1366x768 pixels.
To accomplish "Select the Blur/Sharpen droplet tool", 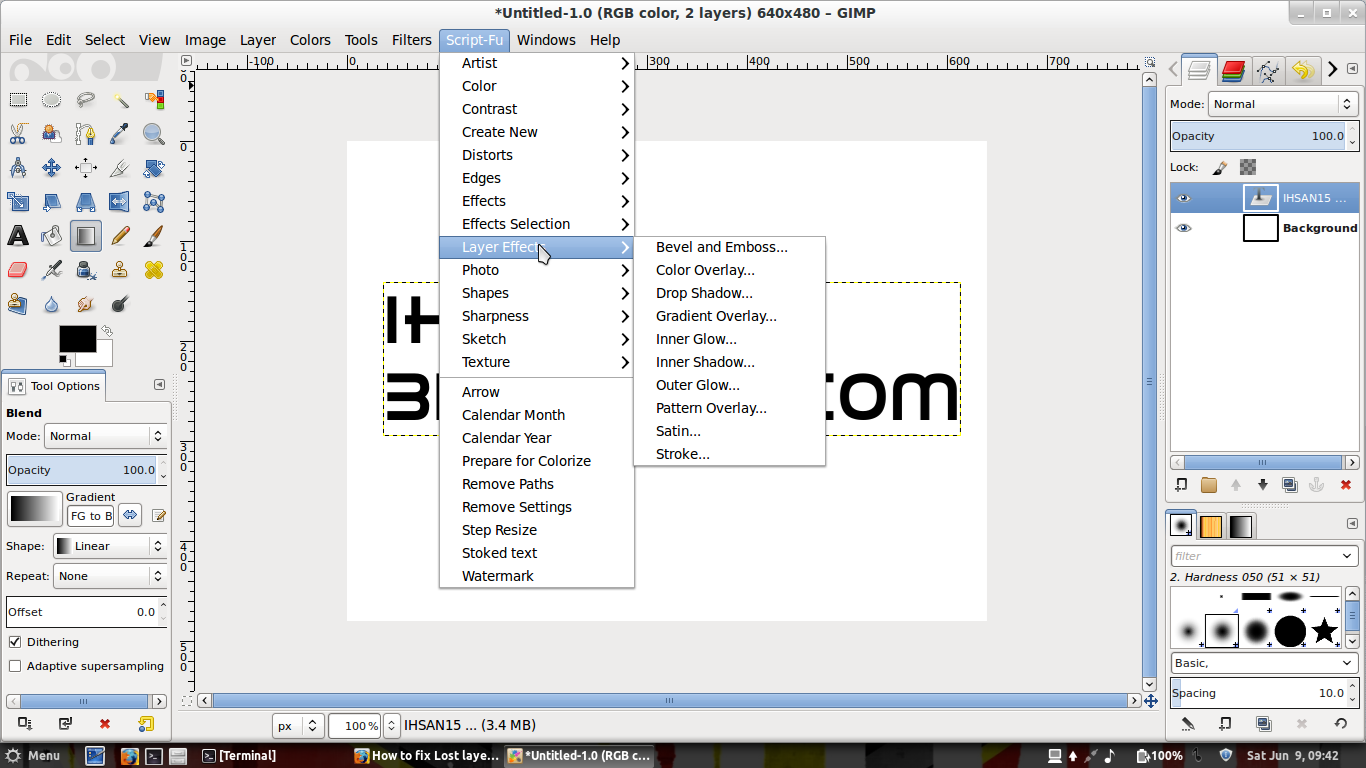I will tap(52, 304).
